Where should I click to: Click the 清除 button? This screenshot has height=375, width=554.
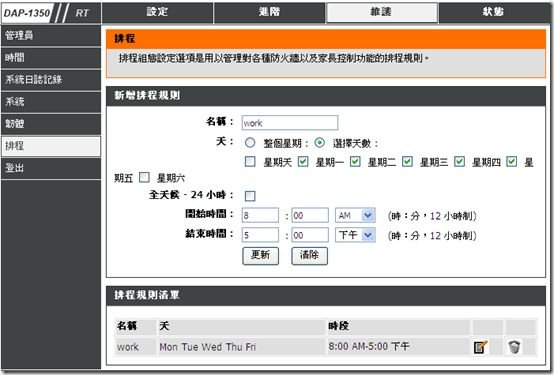309,256
